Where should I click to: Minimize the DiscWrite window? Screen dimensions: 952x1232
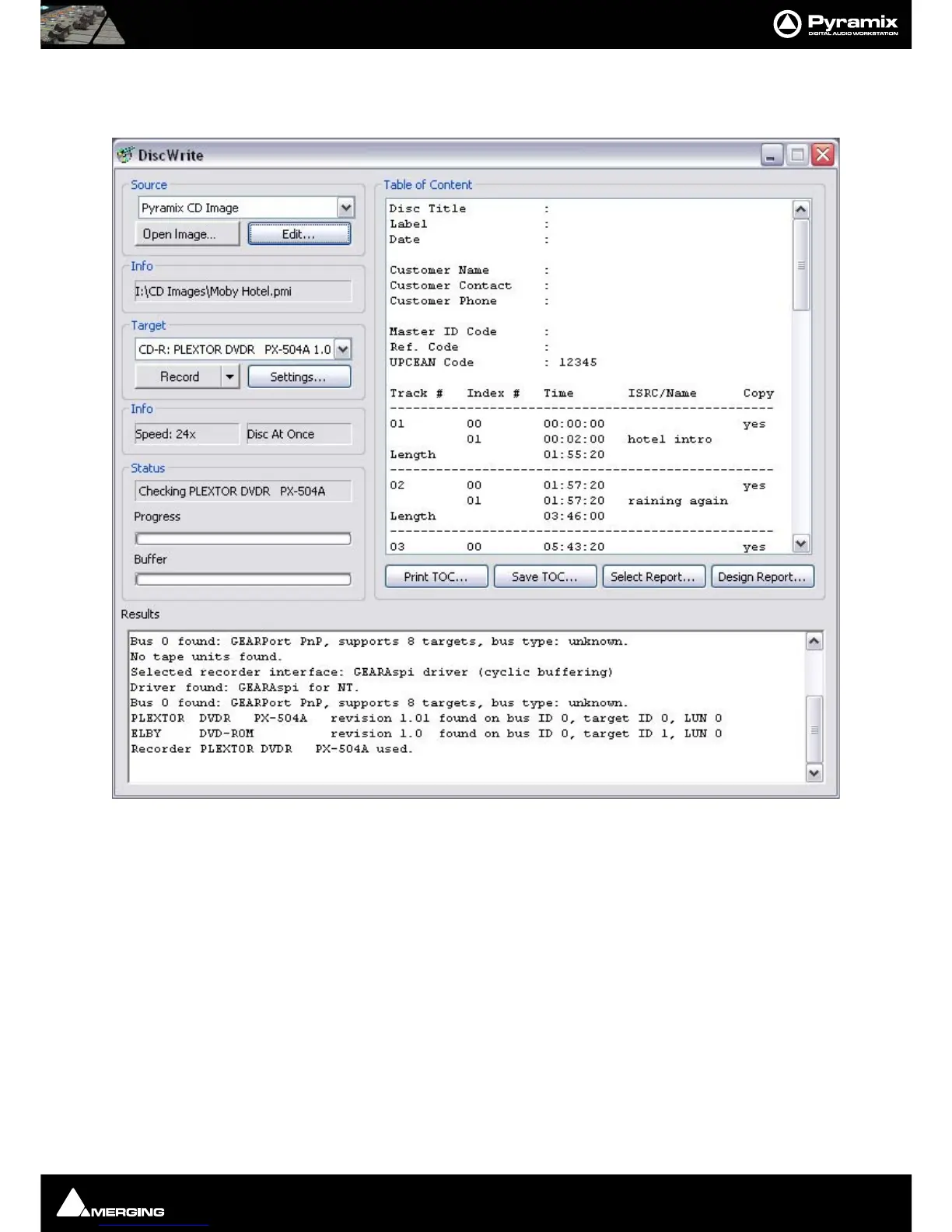pyautogui.click(x=771, y=156)
